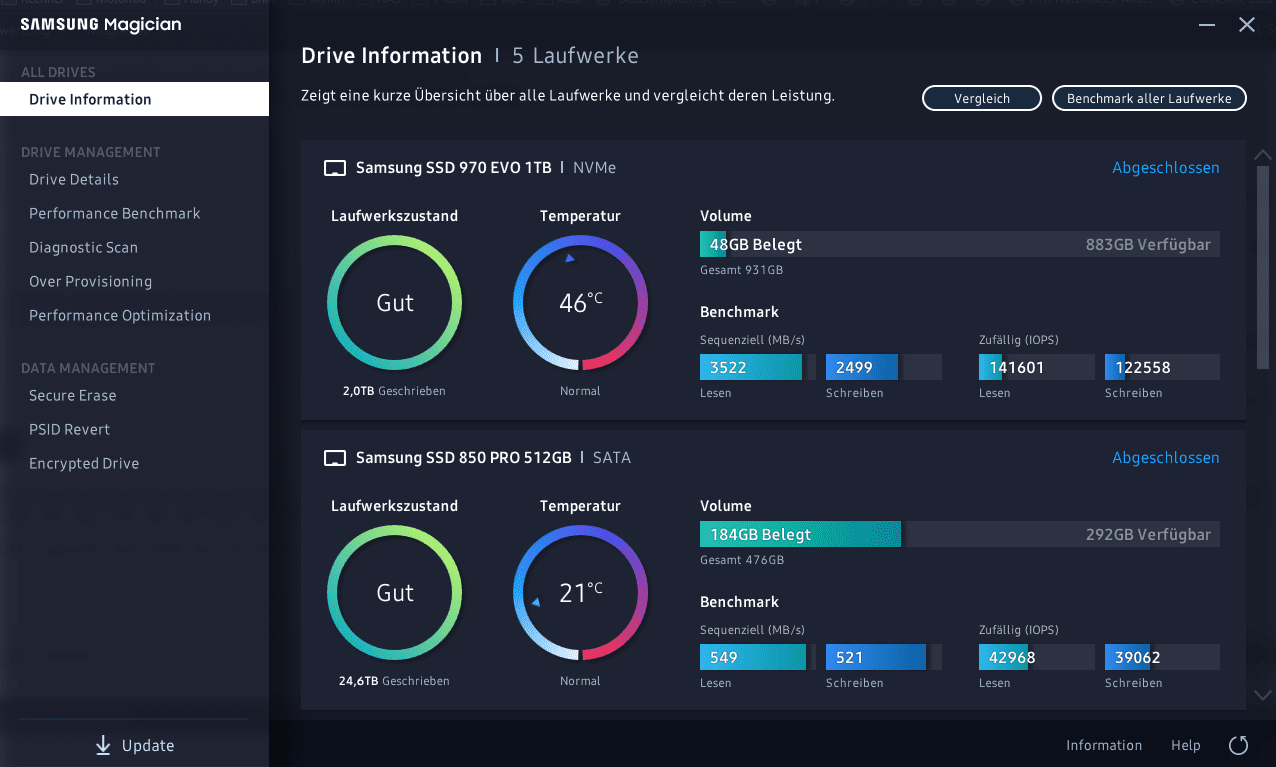Image resolution: width=1276 pixels, height=767 pixels.
Task: Open Drive Information in sidebar
Action: click(134, 99)
